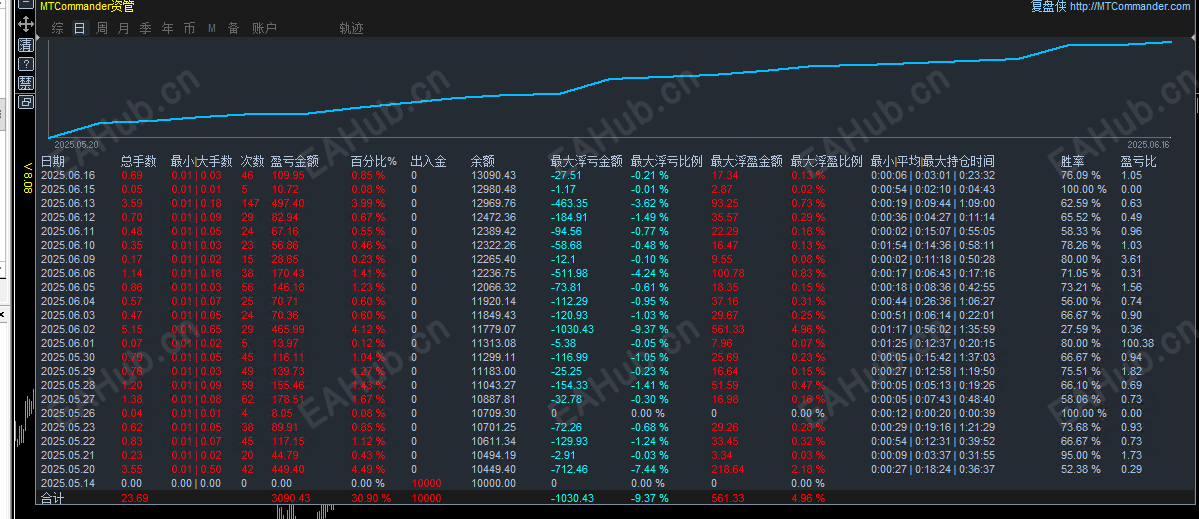Switch to the 轨迹 track tab
1199x519 pixels.
point(352,28)
